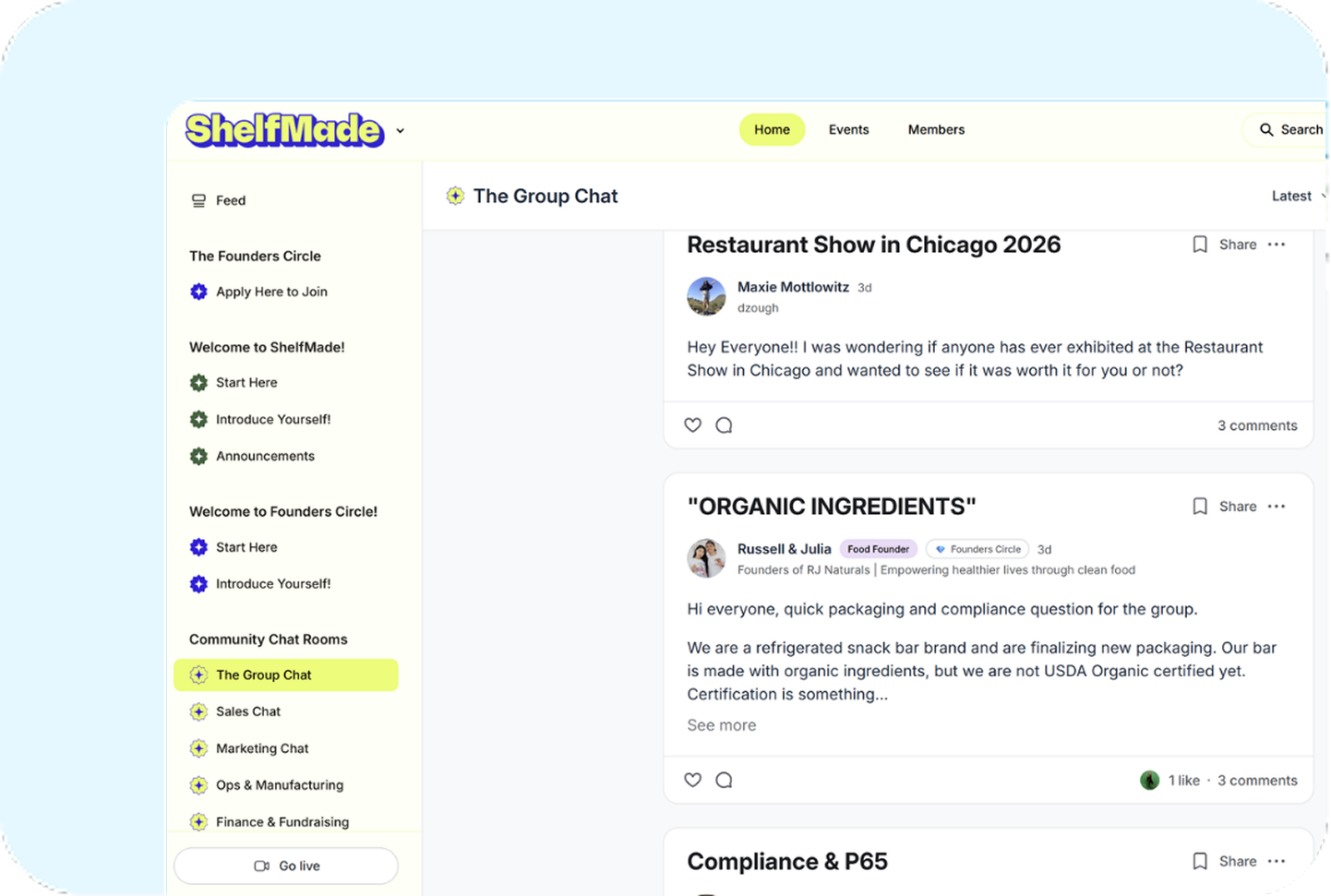The image size is (1331, 896).
Task: Click comment icon on Organic Ingredients post
Action: [725, 780]
